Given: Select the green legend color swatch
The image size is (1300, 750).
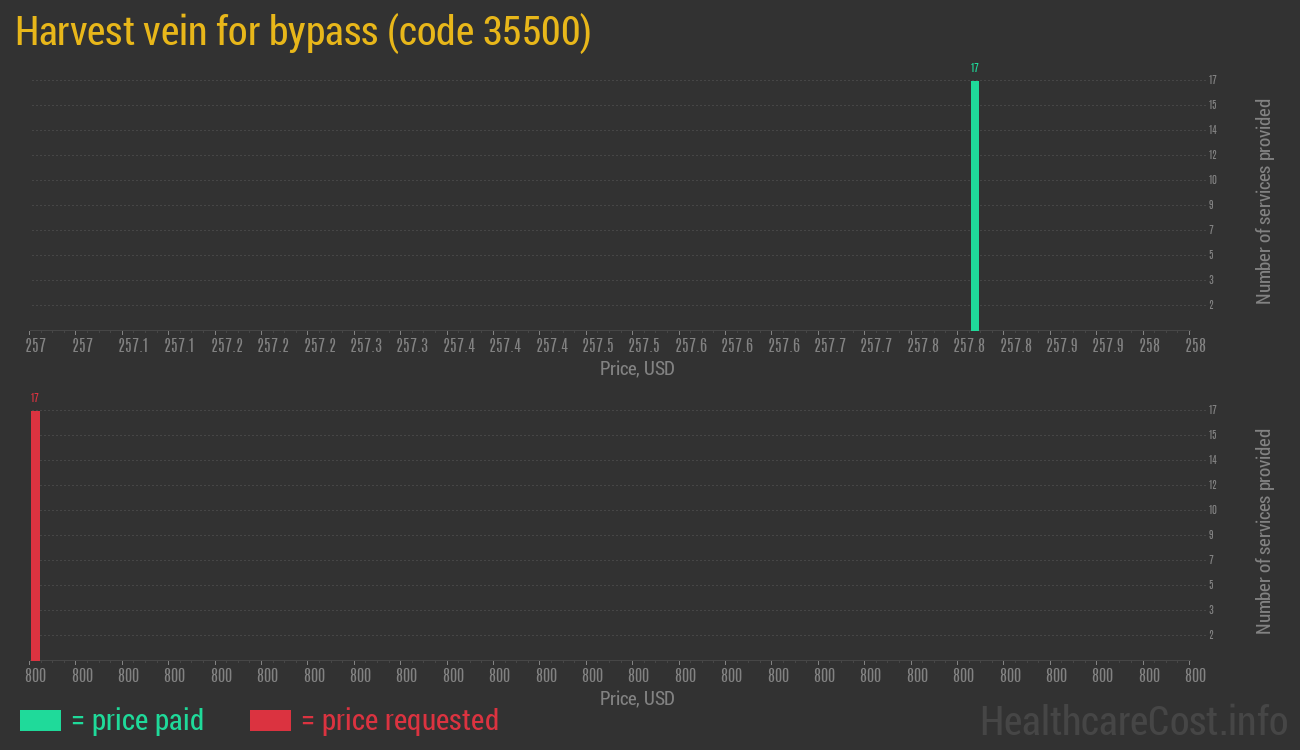Looking at the screenshot, I should click(40, 720).
